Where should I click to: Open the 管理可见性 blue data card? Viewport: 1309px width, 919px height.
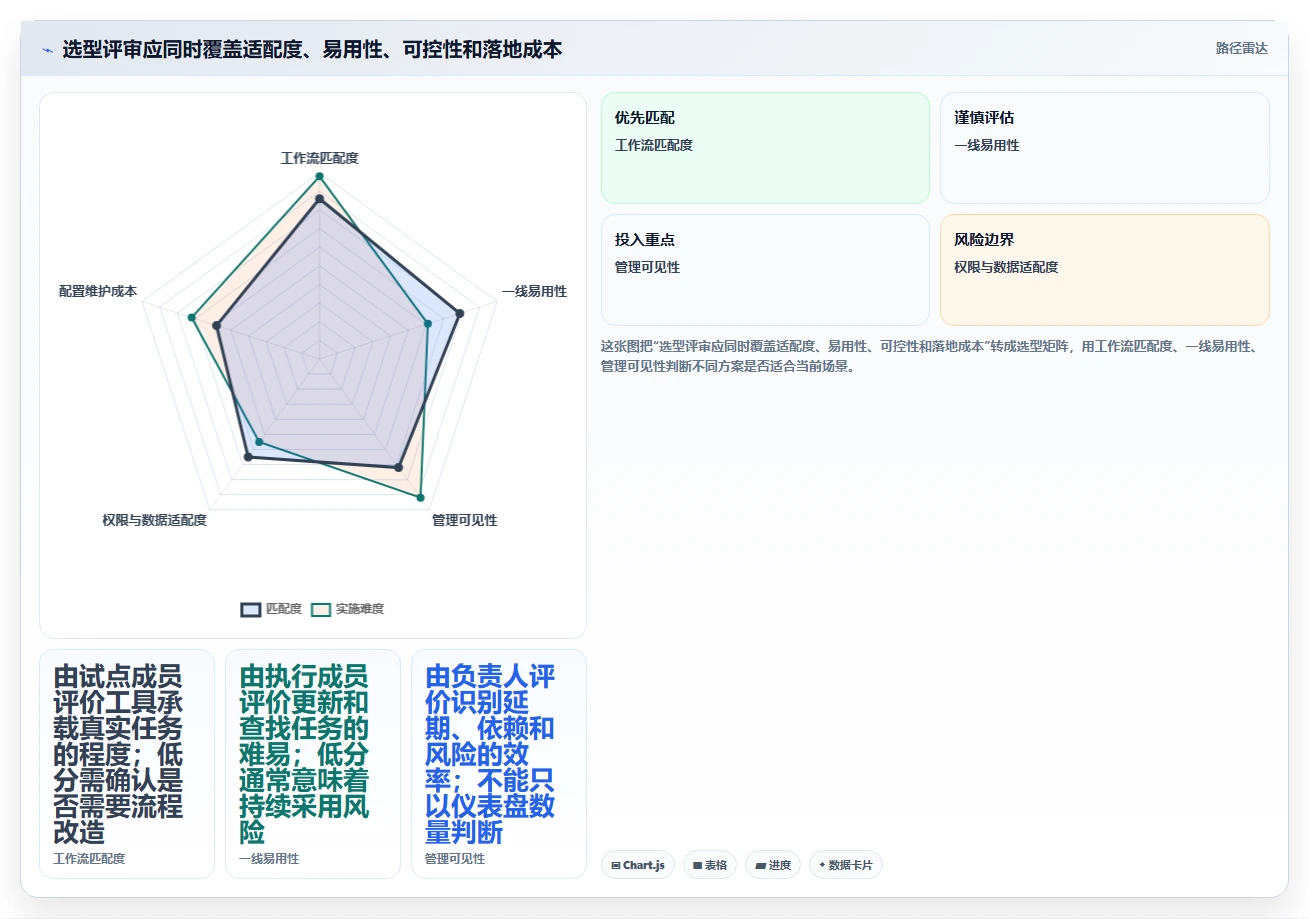499,764
